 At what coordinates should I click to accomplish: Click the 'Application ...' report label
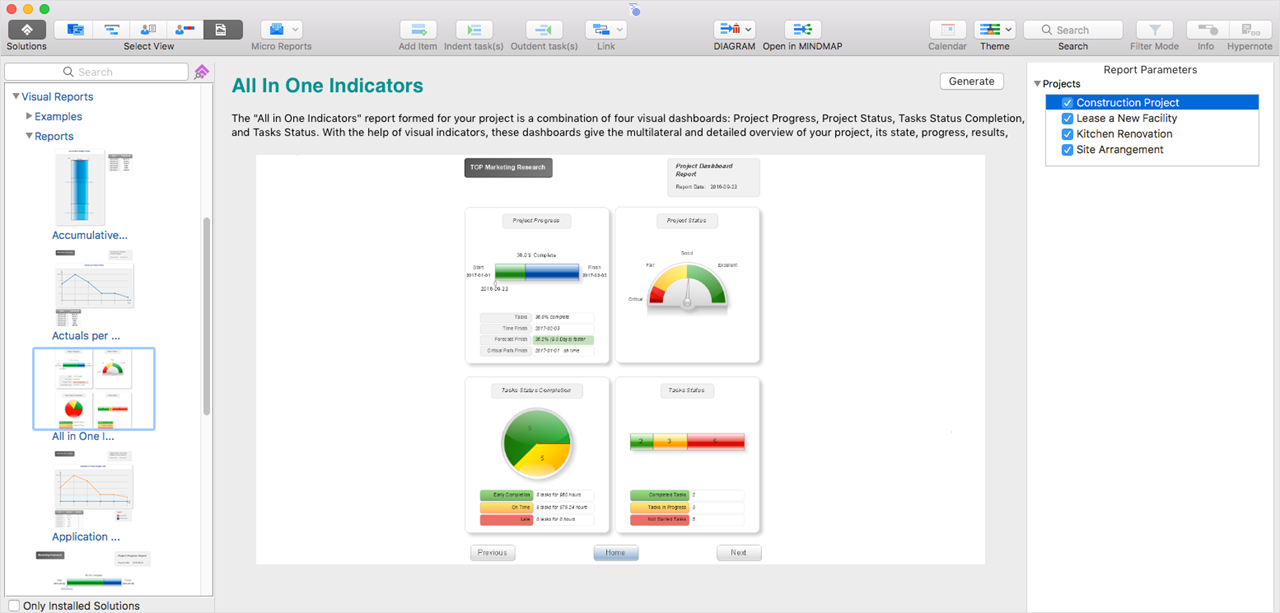pyautogui.click(x=86, y=537)
